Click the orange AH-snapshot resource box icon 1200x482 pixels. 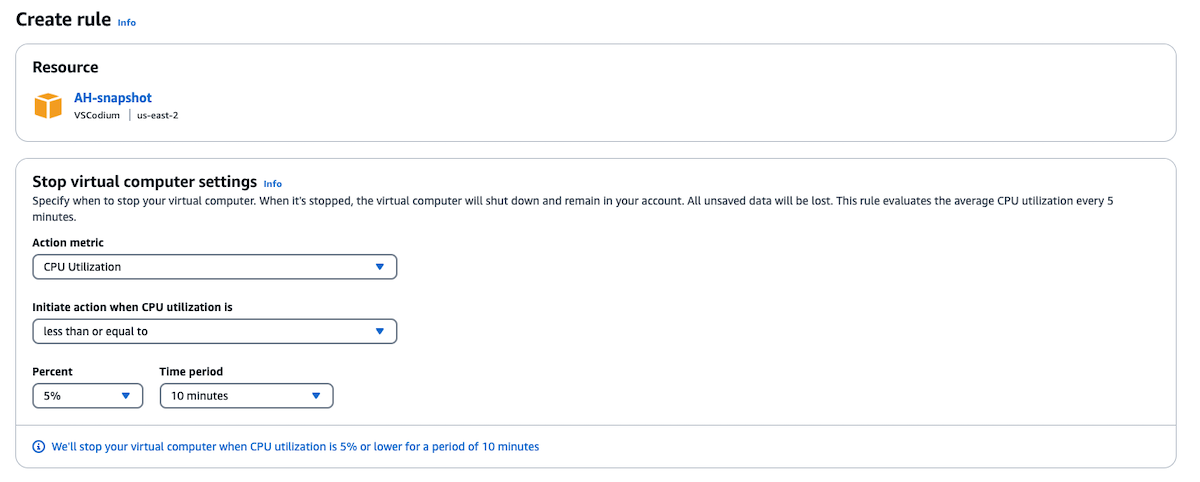click(48, 106)
